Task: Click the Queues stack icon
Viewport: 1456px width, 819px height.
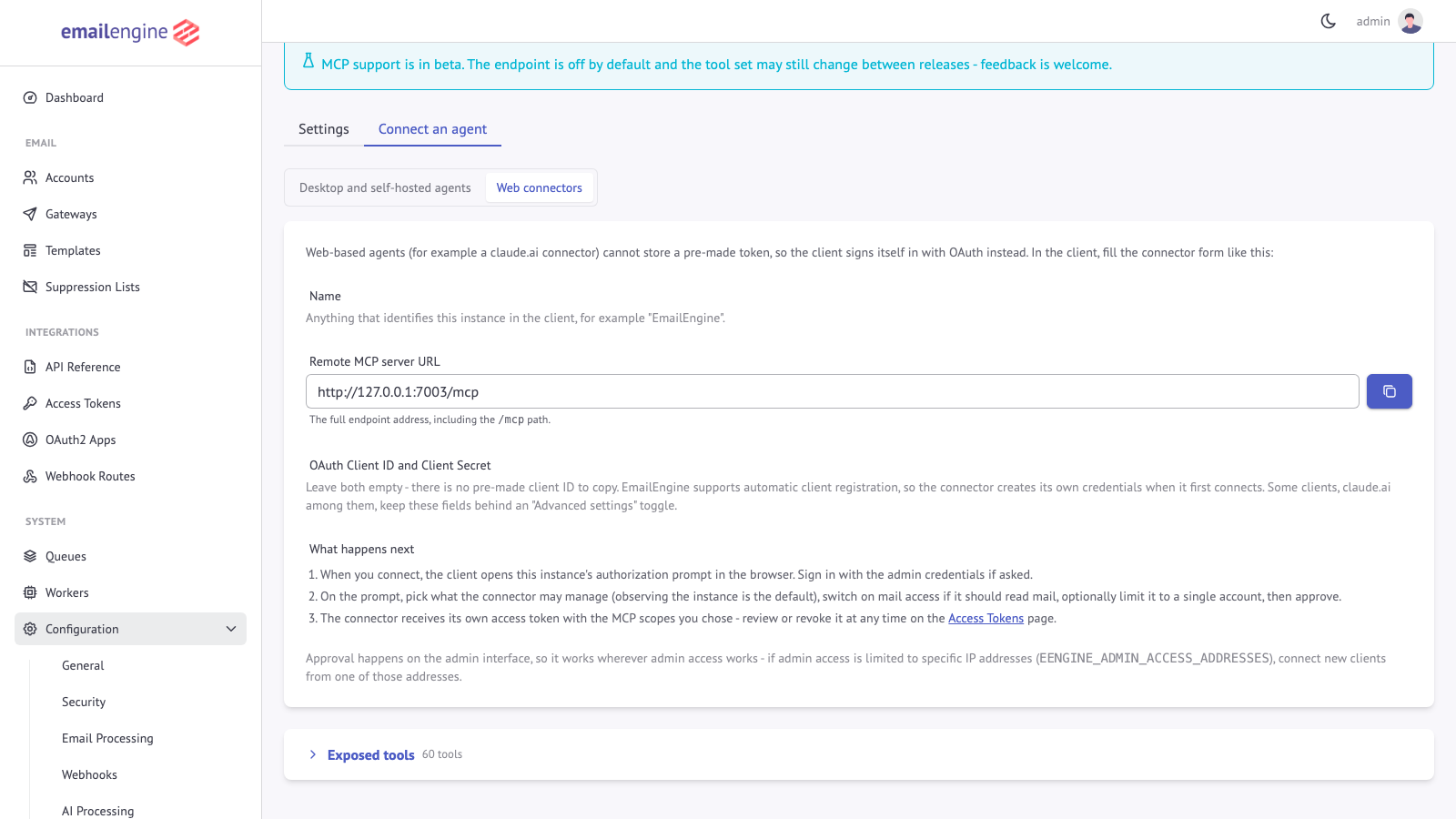Action: click(30, 556)
